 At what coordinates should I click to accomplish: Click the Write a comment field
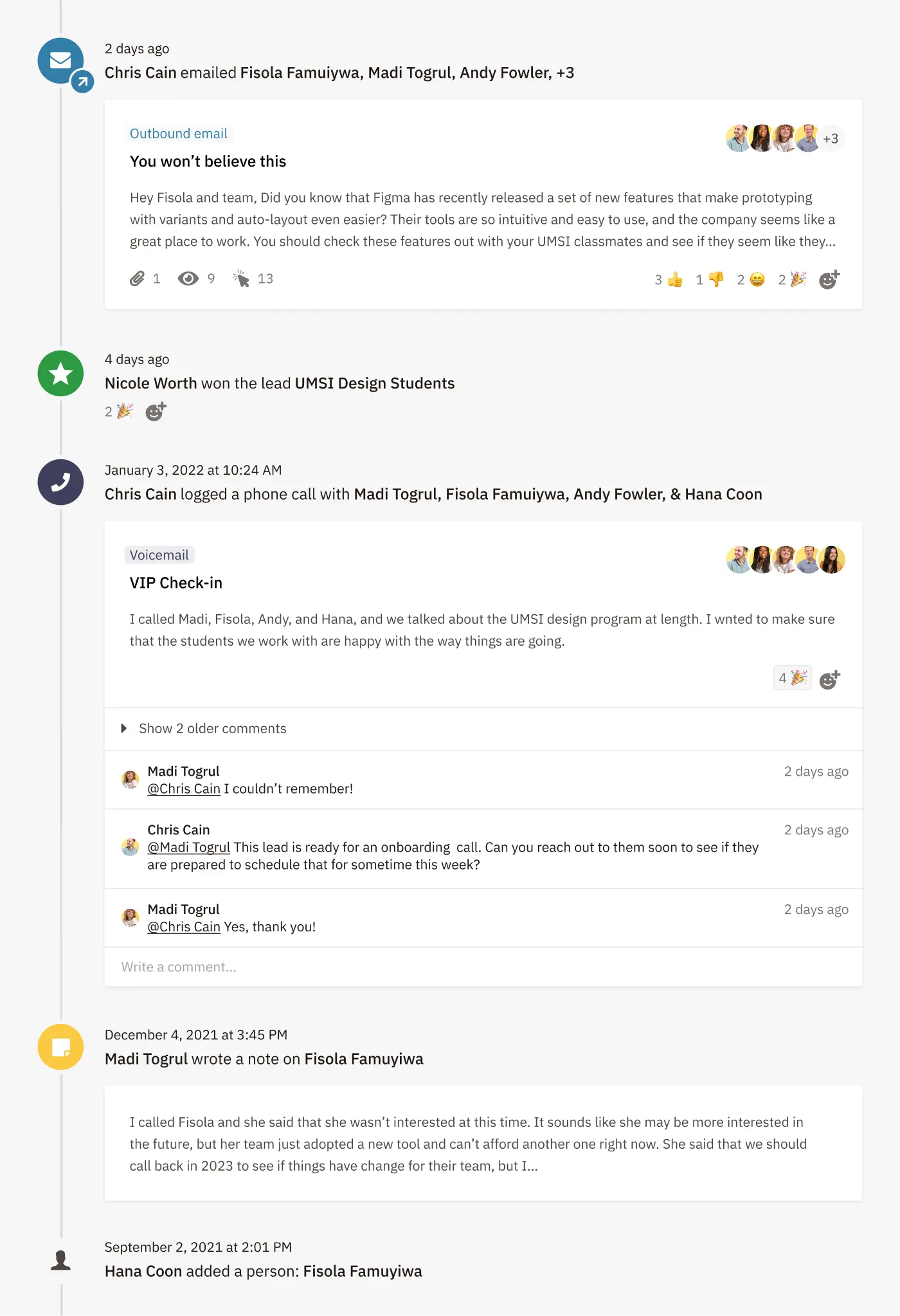(483, 967)
